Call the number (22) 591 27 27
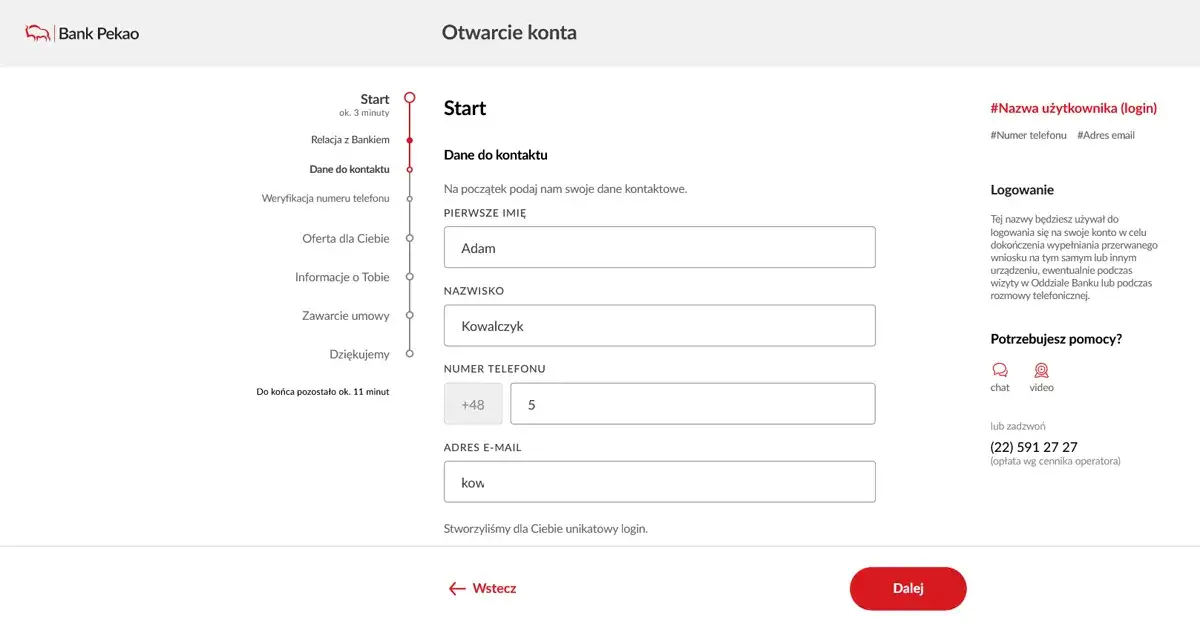This screenshot has height=630, width=1200. [x=1033, y=447]
